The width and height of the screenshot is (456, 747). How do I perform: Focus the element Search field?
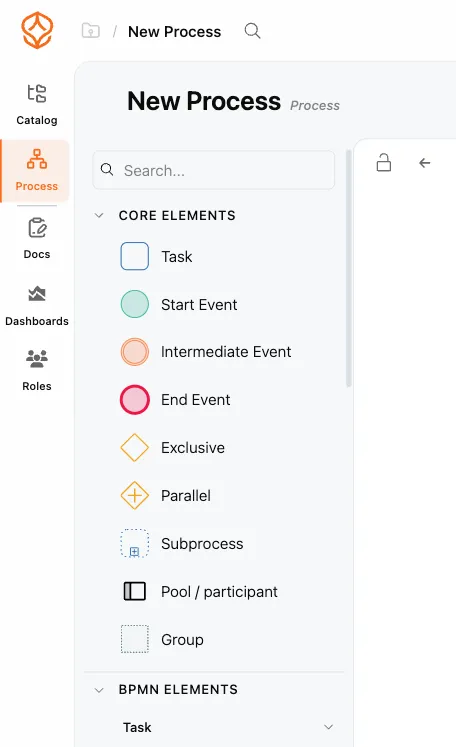point(213,170)
